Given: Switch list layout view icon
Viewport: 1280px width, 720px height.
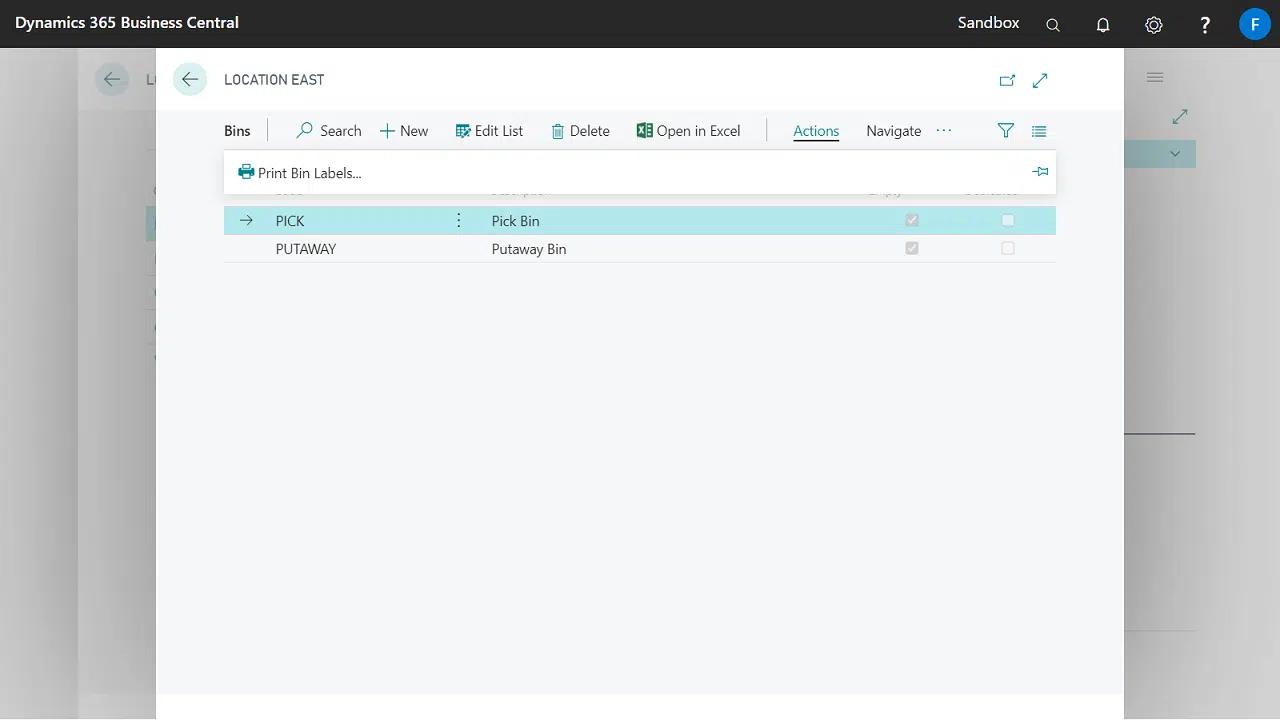Looking at the screenshot, I should point(1039,131).
